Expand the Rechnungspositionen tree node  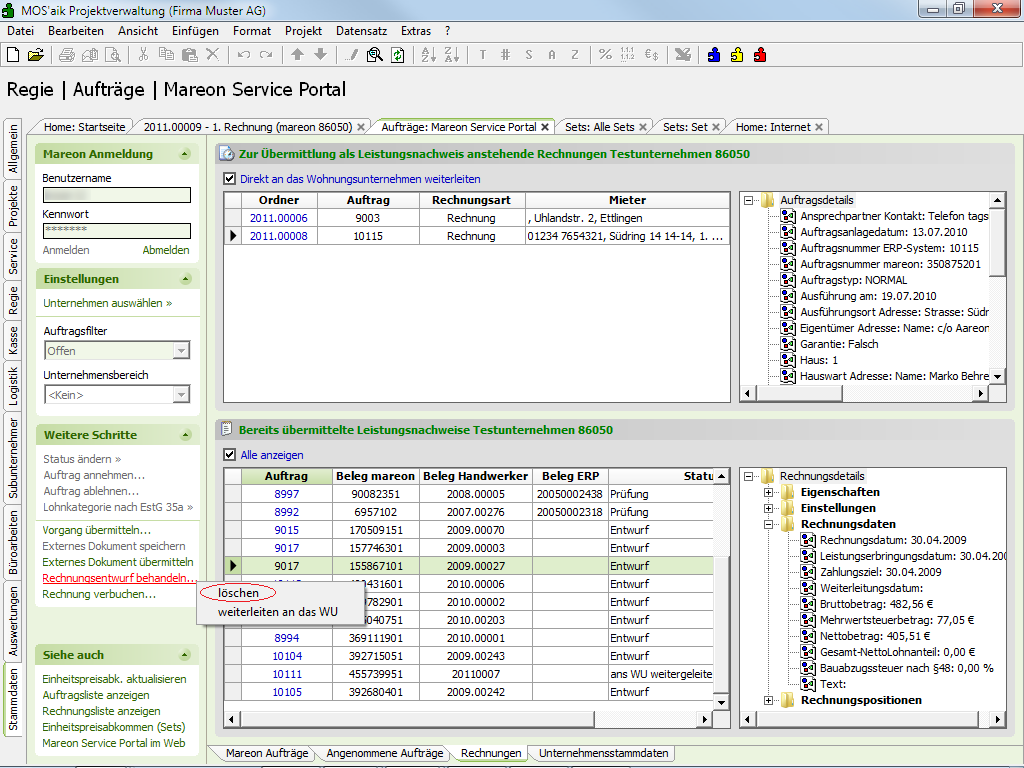click(769, 700)
